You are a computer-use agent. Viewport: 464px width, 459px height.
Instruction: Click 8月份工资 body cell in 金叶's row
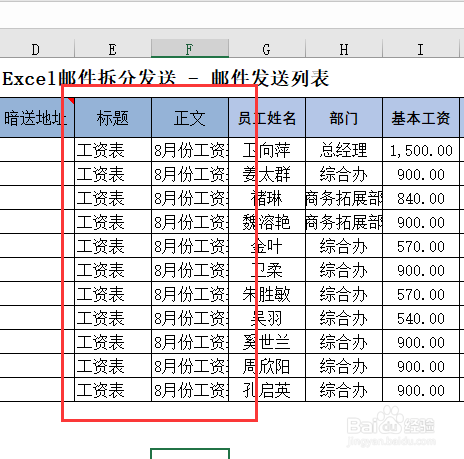click(x=190, y=246)
